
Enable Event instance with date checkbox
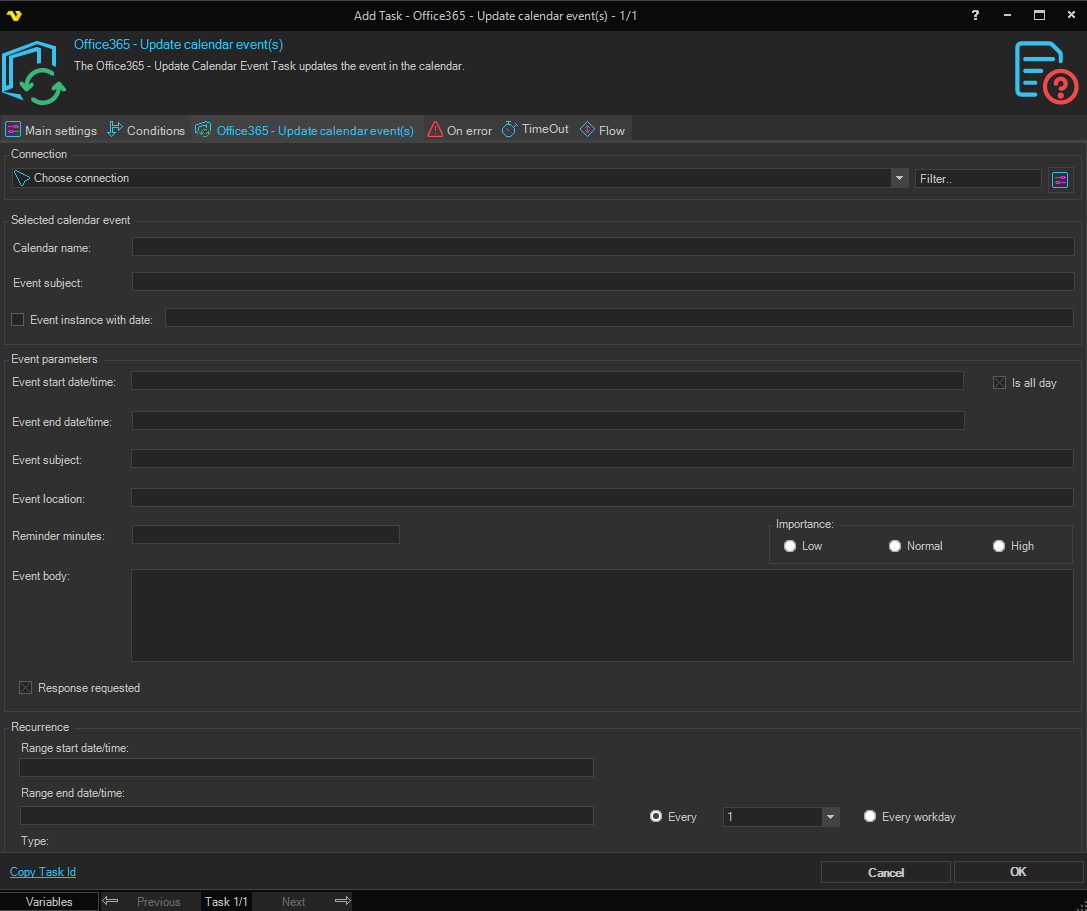click(18, 320)
